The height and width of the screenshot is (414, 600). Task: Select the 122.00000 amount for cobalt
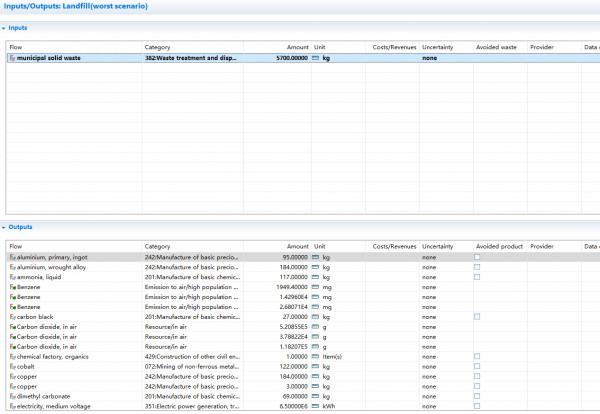coord(293,367)
